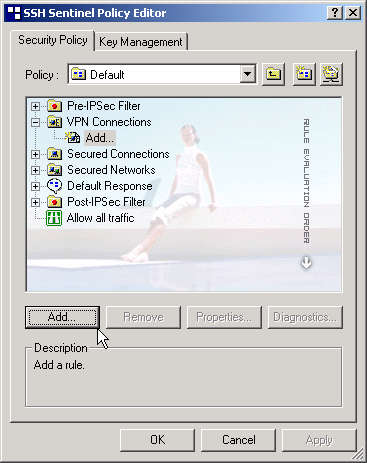Click the Post-IPSec Filter folder icon
The width and height of the screenshot is (367, 463).
coord(54,202)
